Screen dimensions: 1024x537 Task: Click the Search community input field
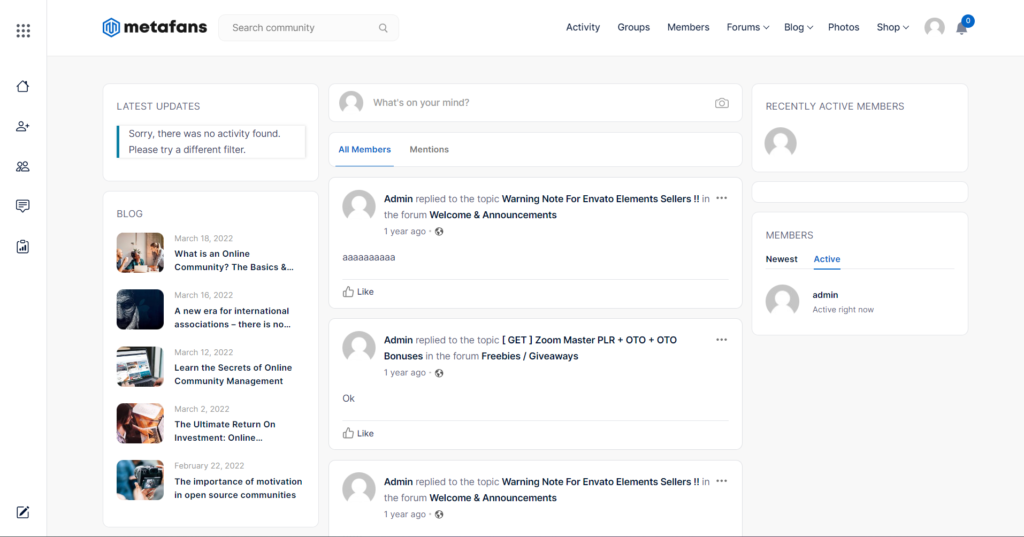[300, 28]
